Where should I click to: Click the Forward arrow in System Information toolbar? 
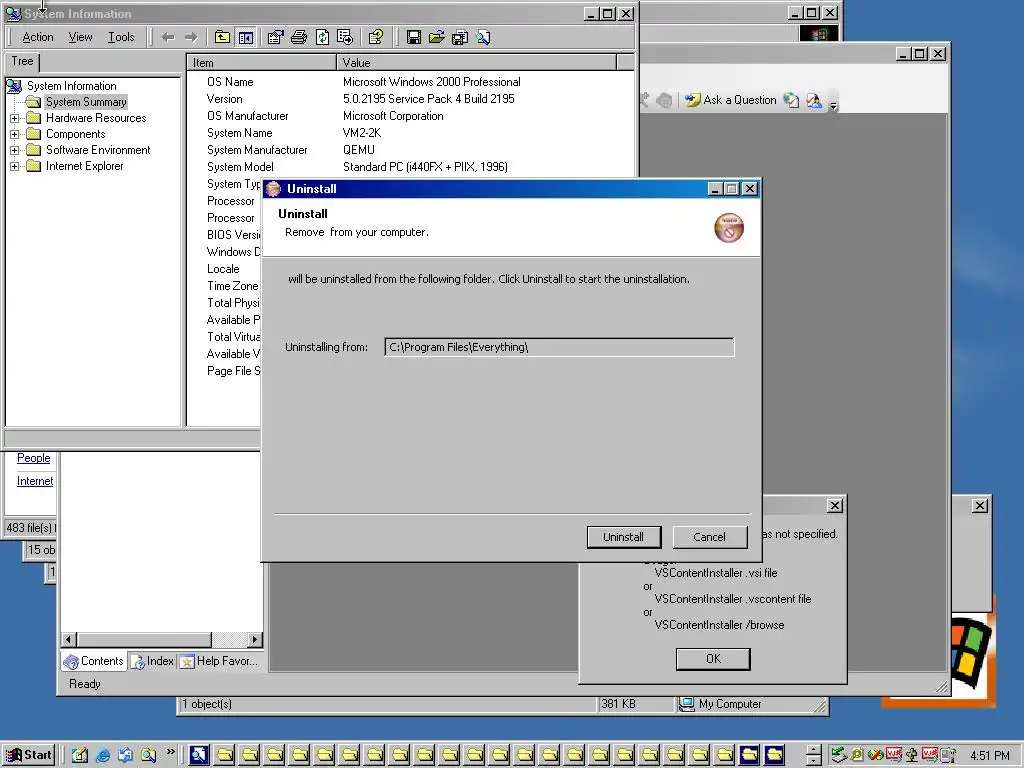[x=191, y=37]
